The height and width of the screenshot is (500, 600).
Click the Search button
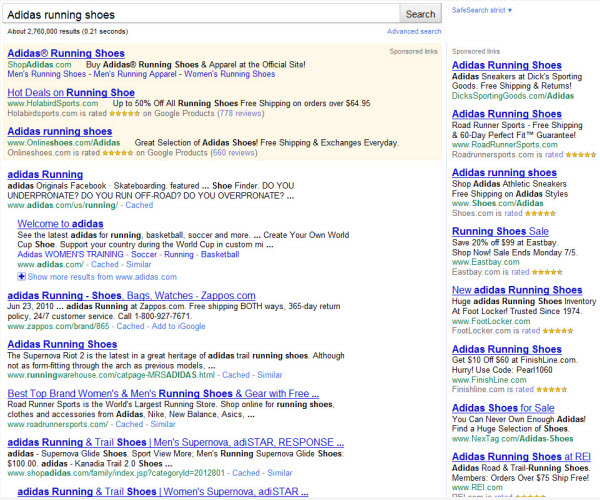tap(420, 14)
